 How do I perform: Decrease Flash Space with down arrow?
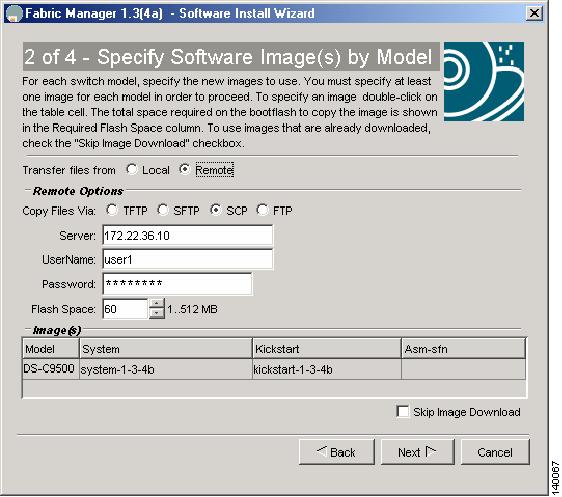coord(156,314)
